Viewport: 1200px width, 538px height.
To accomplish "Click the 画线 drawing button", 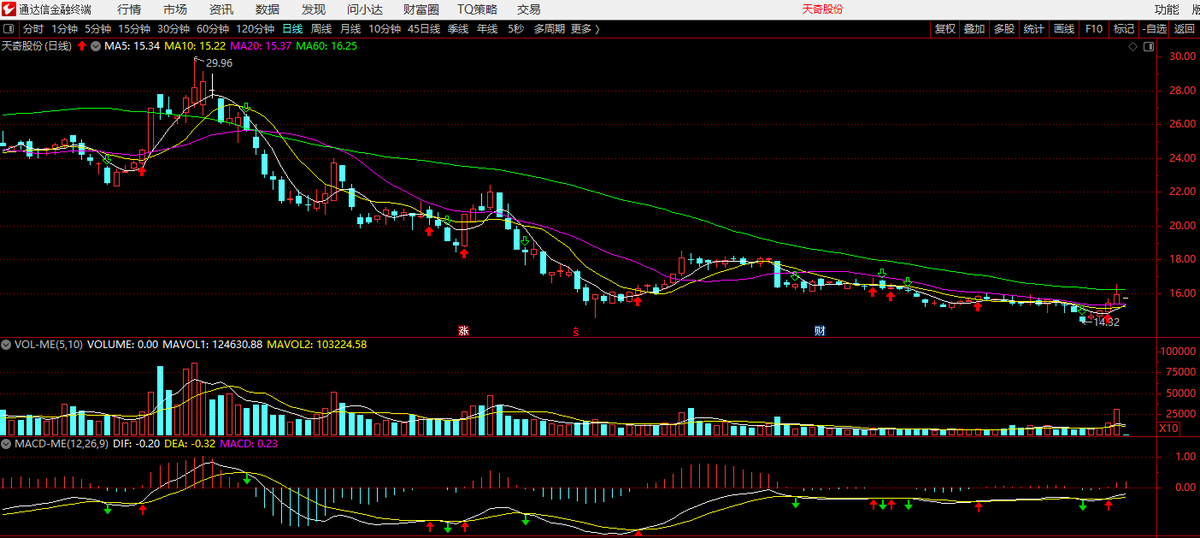I will pos(1064,29).
